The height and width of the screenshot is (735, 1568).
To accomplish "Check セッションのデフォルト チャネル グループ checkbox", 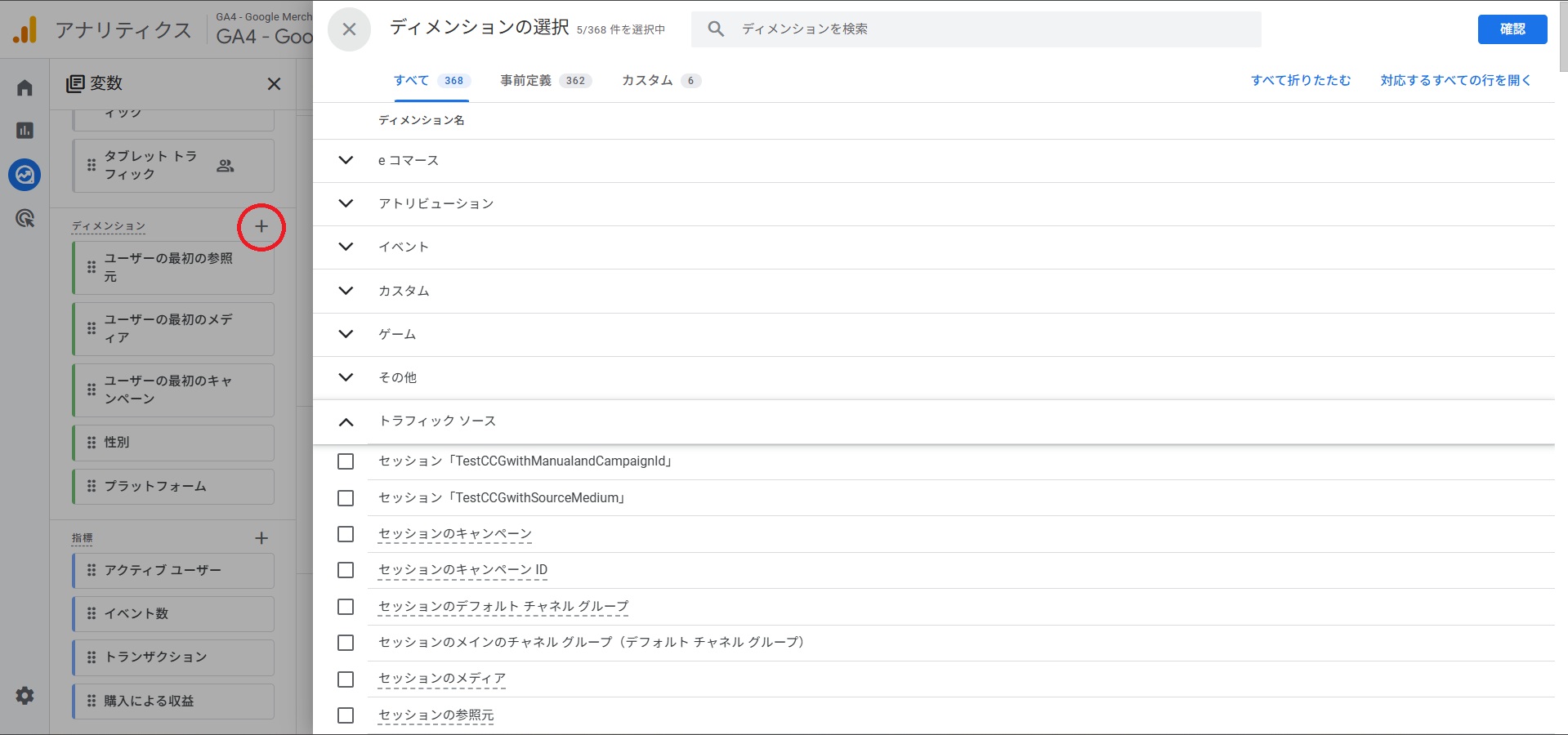I will point(346,607).
